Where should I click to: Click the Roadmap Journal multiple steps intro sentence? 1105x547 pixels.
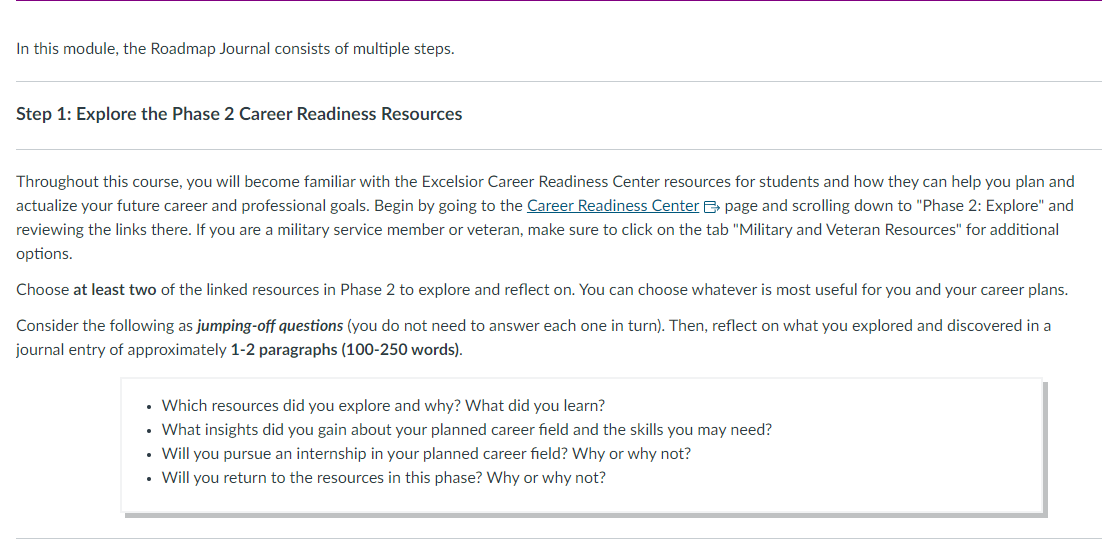pyautogui.click(x=235, y=49)
